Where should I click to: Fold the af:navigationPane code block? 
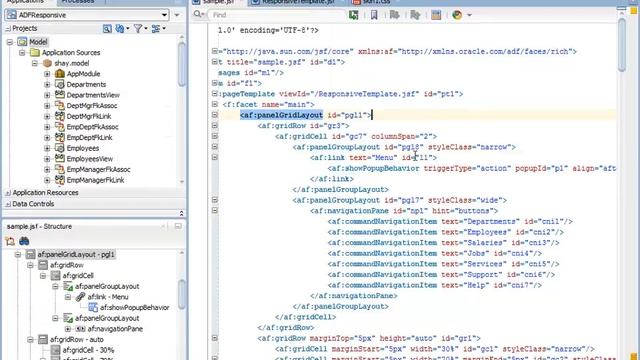coord(215,211)
